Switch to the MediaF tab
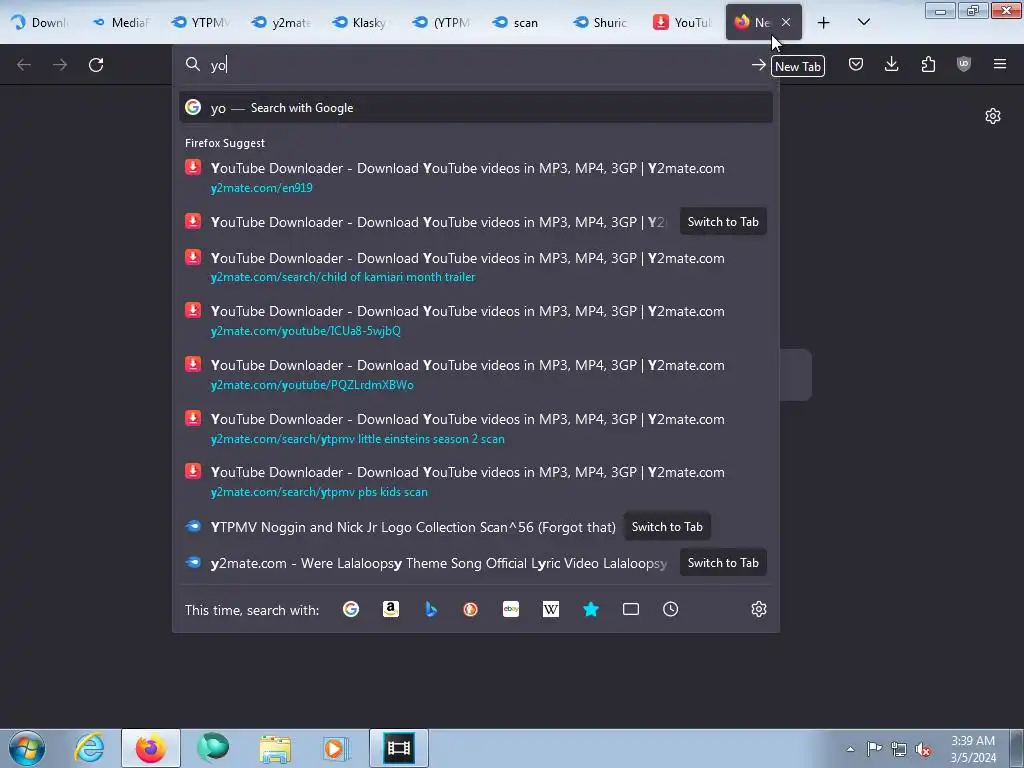1024x768 pixels. click(x=121, y=22)
